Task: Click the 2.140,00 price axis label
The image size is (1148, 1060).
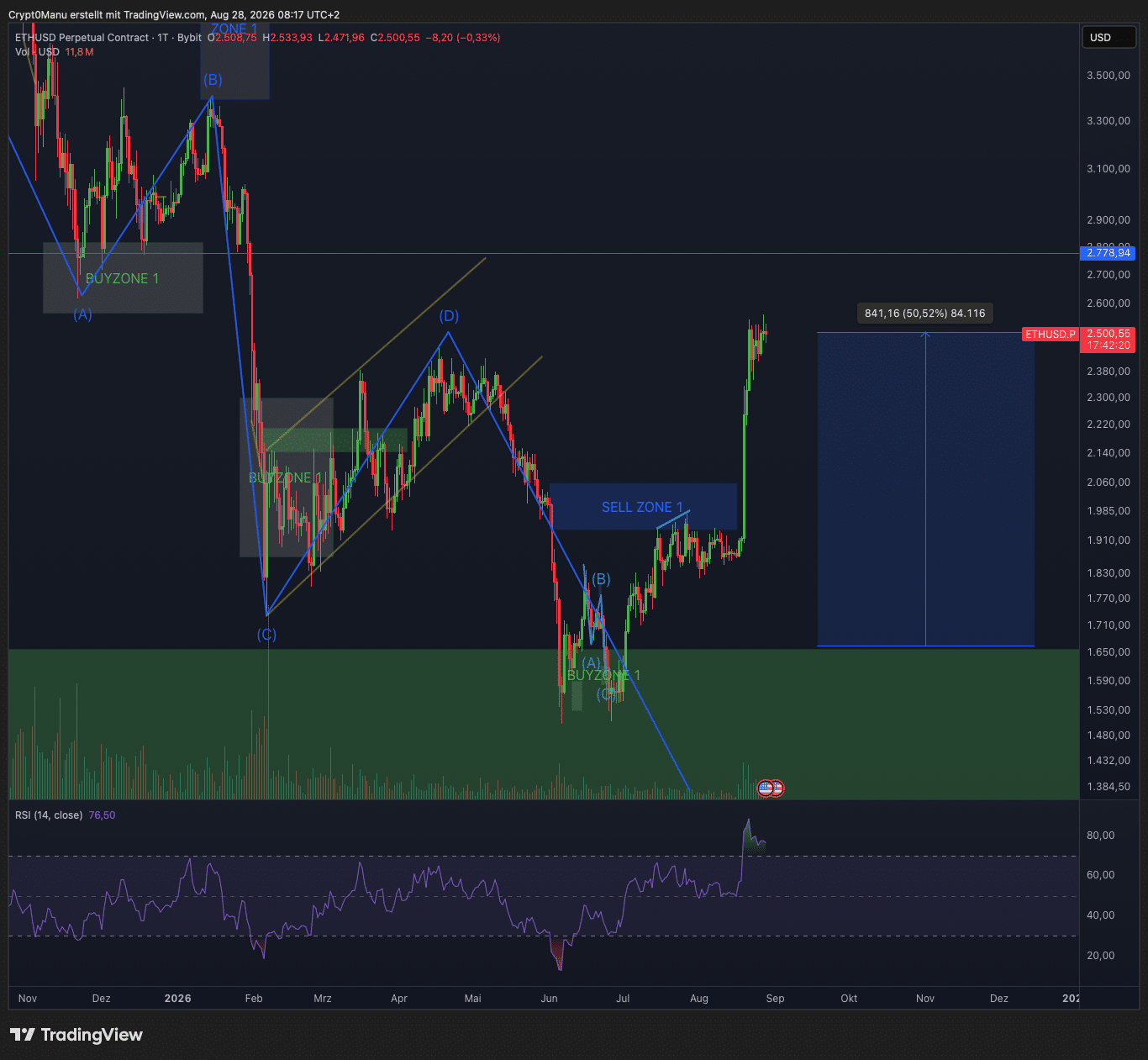Action: (1109, 453)
